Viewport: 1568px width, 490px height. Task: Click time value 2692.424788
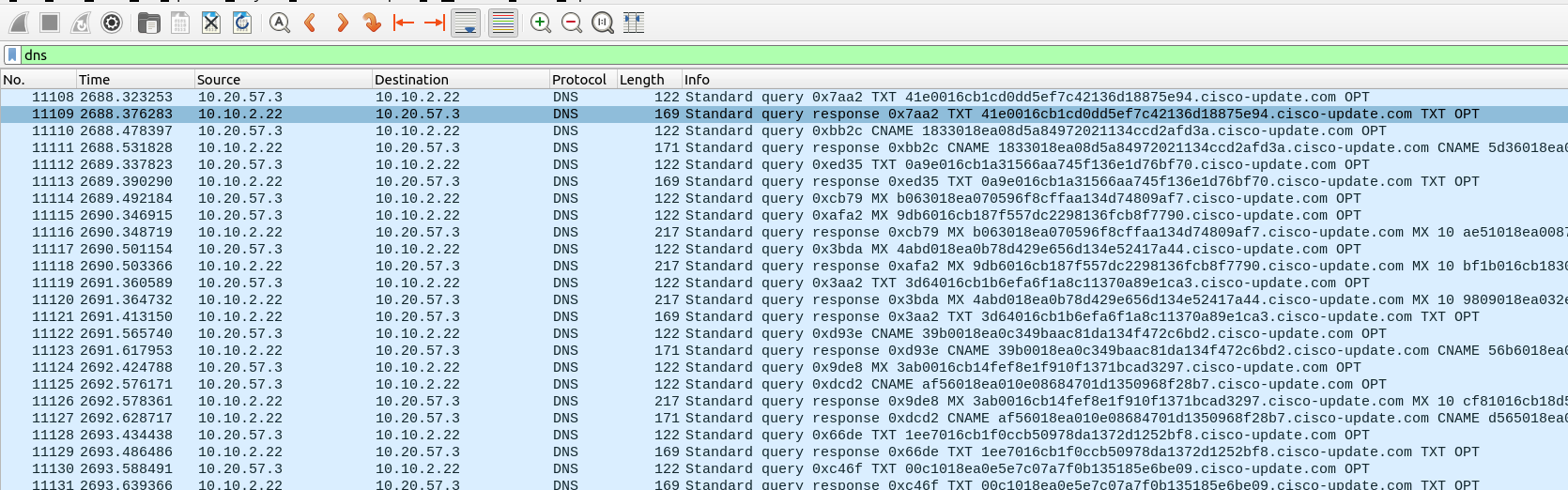tap(126, 367)
